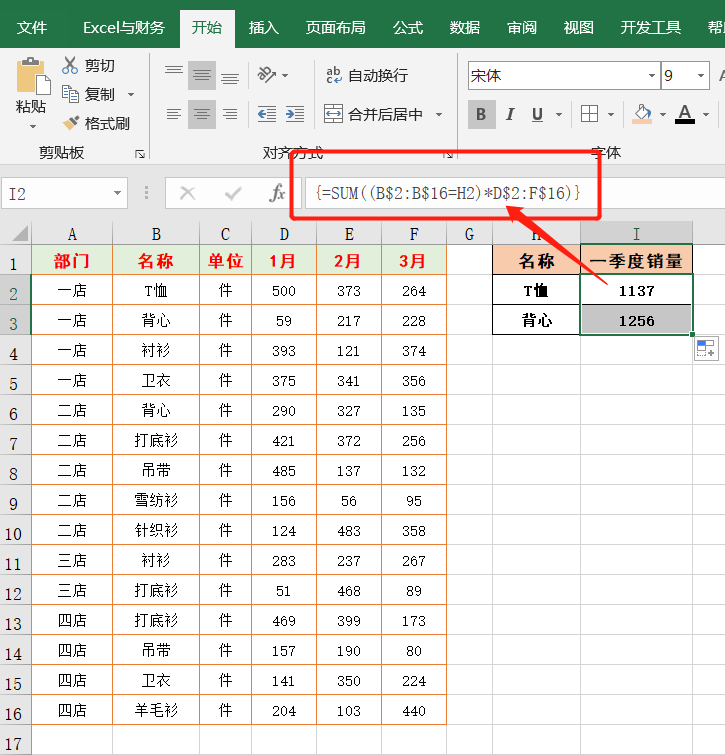This screenshot has height=755, width=725.
Task: Align text left
Action: pyautogui.click(x=174, y=114)
